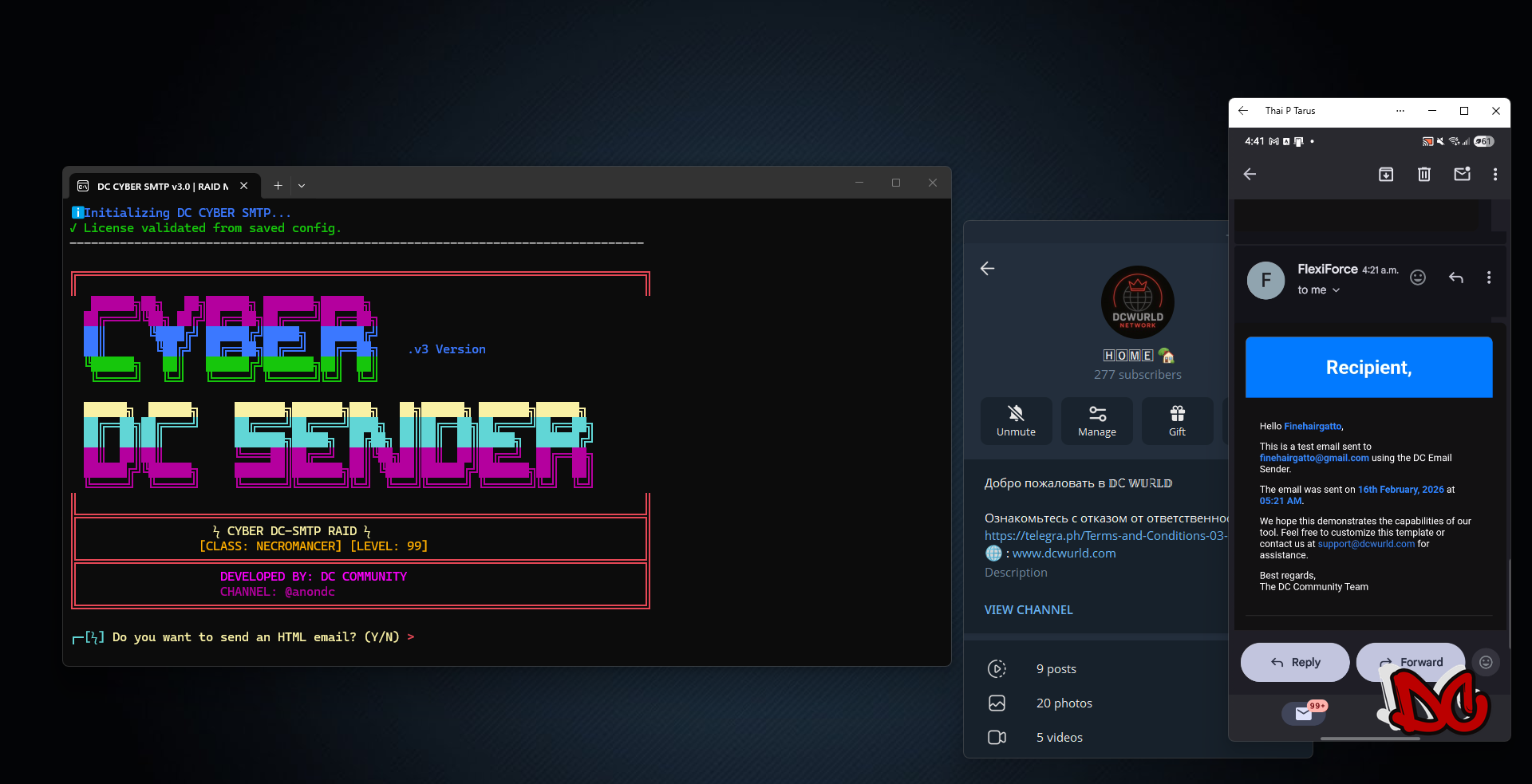Viewport: 1532px width, 784px height.
Task: Click the Finehairgatto name link in the email
Action: (x=1313, y=426)
